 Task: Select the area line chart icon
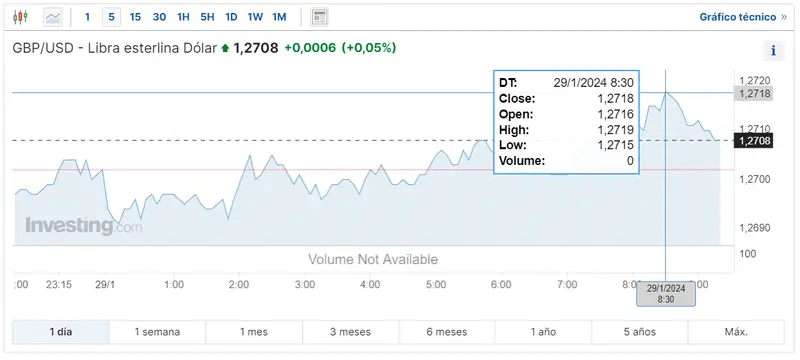point(53,17)
